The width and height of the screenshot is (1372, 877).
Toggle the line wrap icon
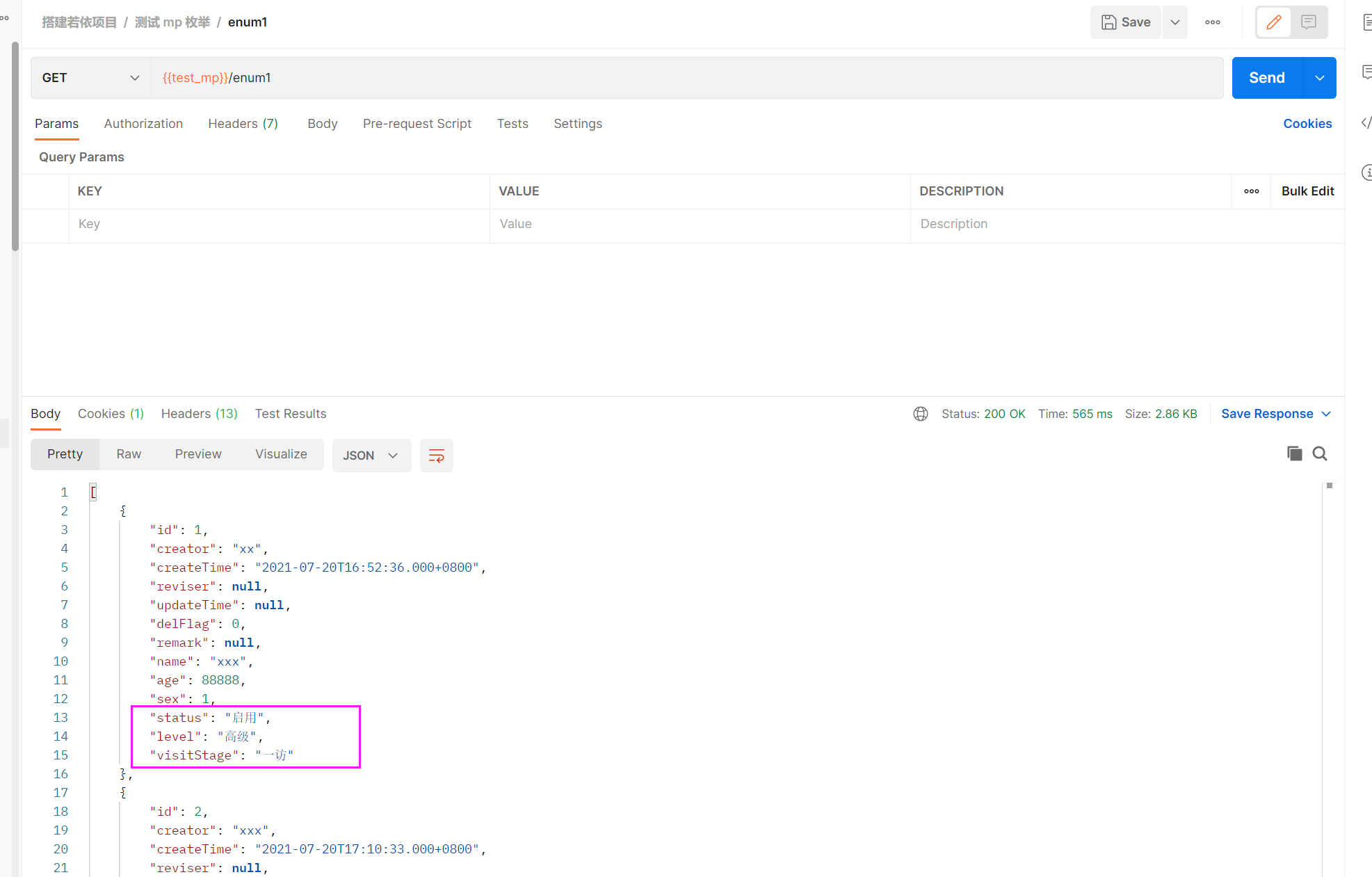437,456
